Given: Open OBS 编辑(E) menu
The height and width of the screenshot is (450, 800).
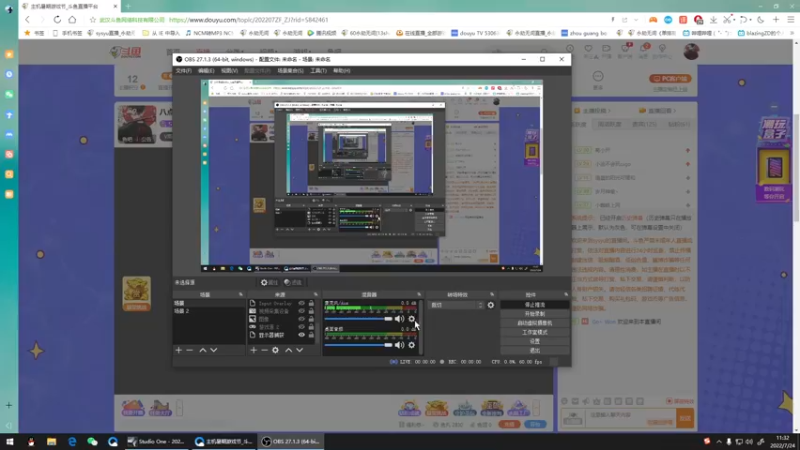Looking at the screenshot, I should 206,70.
